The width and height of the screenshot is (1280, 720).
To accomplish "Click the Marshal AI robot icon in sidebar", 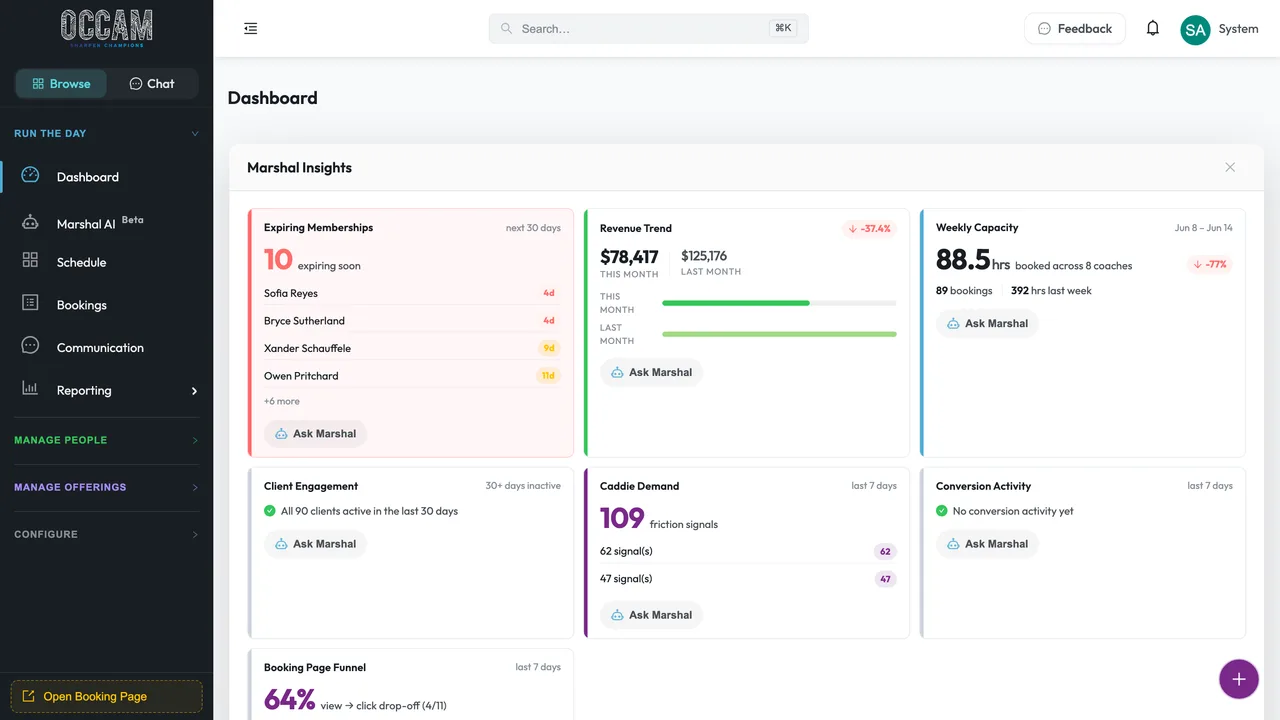I will tap(30, 222).
